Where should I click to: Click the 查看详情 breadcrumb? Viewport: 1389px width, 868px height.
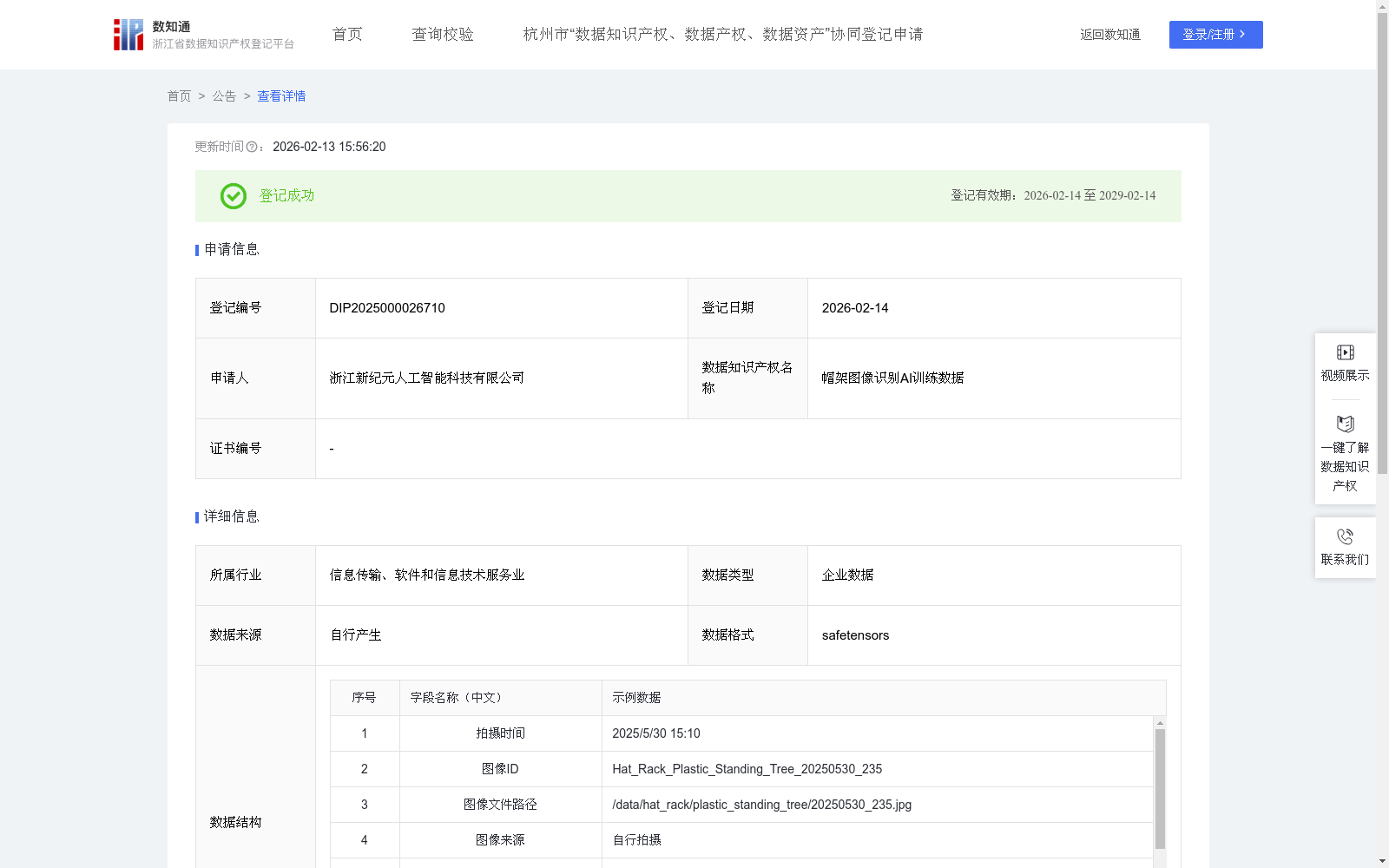[281, 96]
